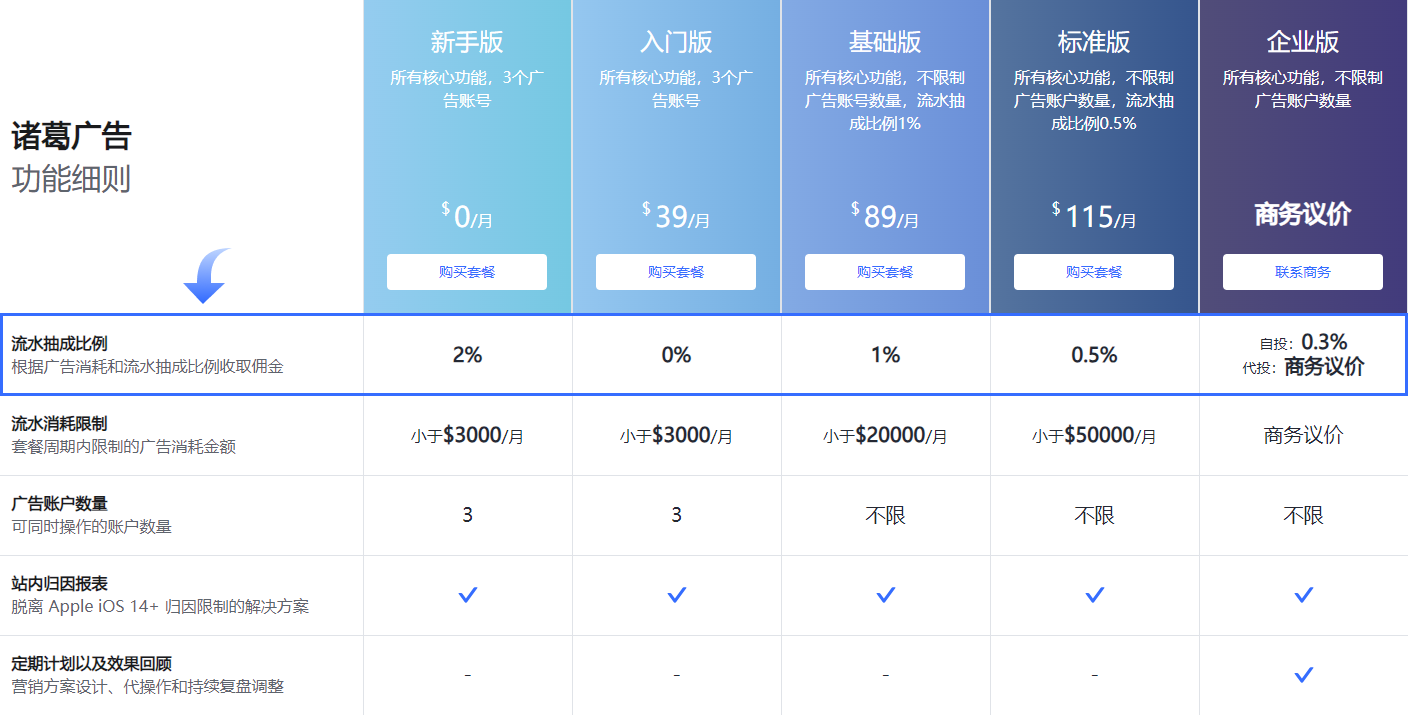The height and width of the screenshot is (715, 1408).
Task: Click the 联系商务 button for 企业版
Action: pos(1303,272)
